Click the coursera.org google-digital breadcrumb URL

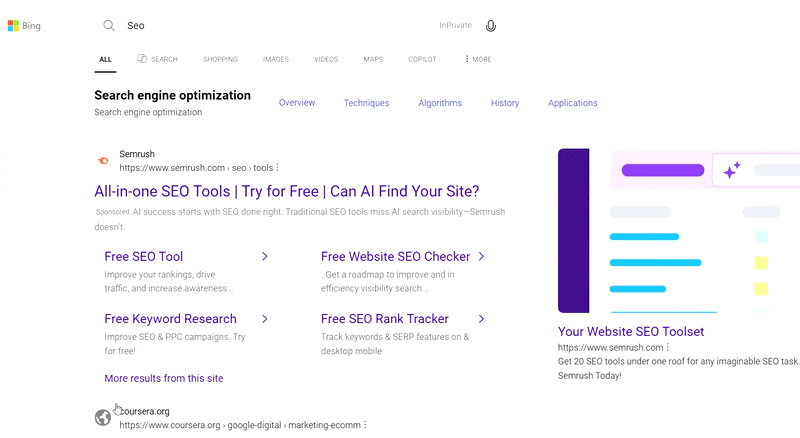tap(240, 425)
